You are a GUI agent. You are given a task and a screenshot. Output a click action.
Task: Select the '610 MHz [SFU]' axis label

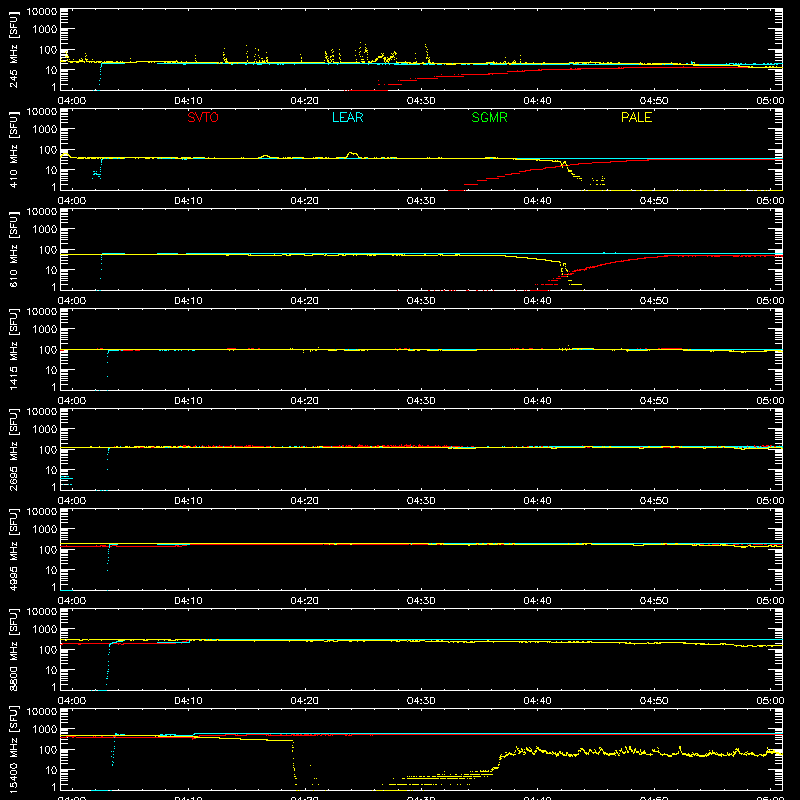(x=13, y=250)
